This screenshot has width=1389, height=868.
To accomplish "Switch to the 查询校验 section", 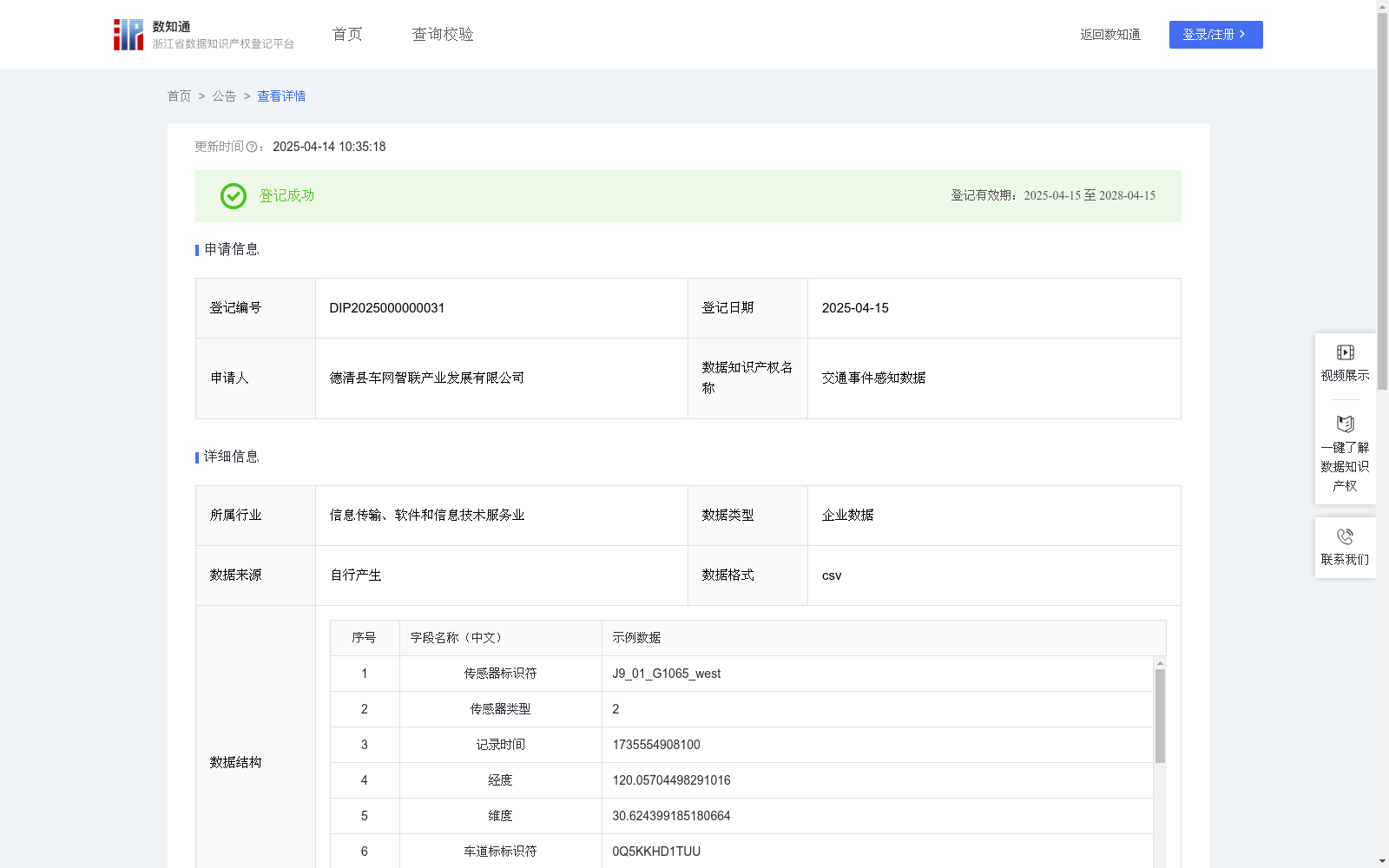I will 443,34.
